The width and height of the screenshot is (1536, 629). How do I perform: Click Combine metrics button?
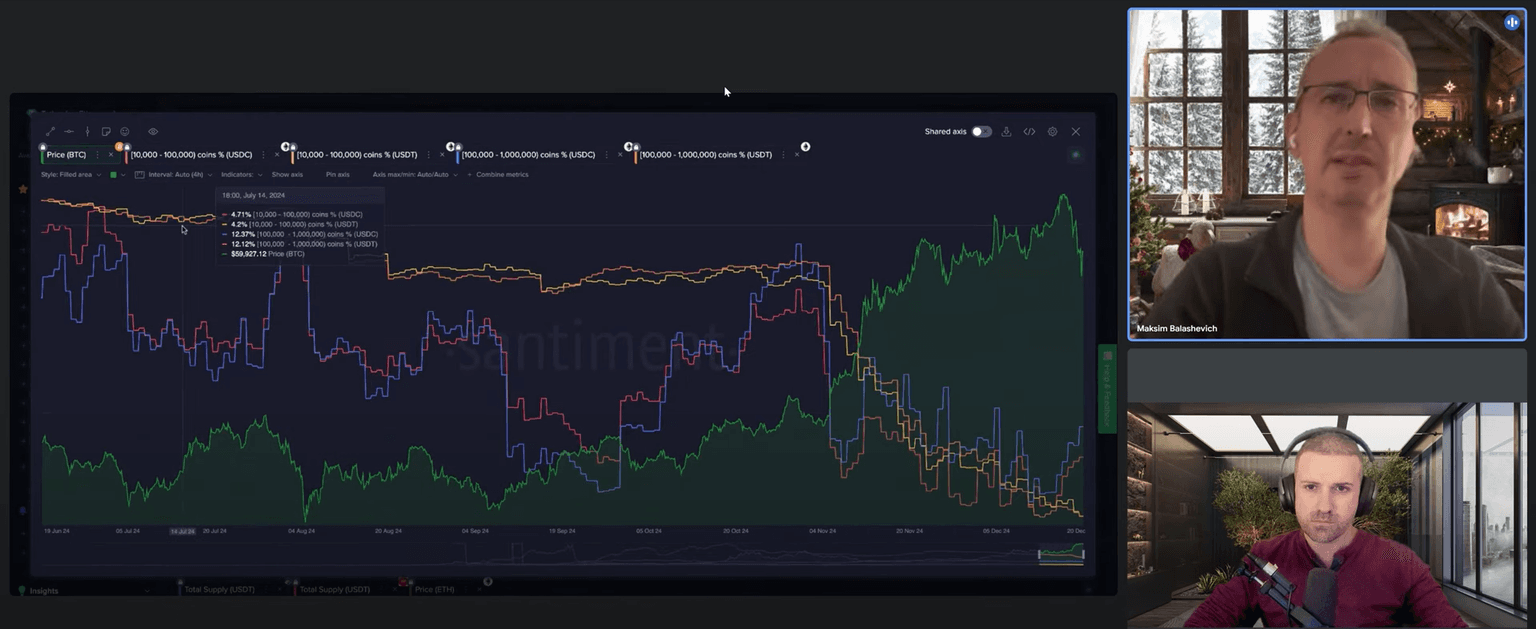click(x=501, y=175)
